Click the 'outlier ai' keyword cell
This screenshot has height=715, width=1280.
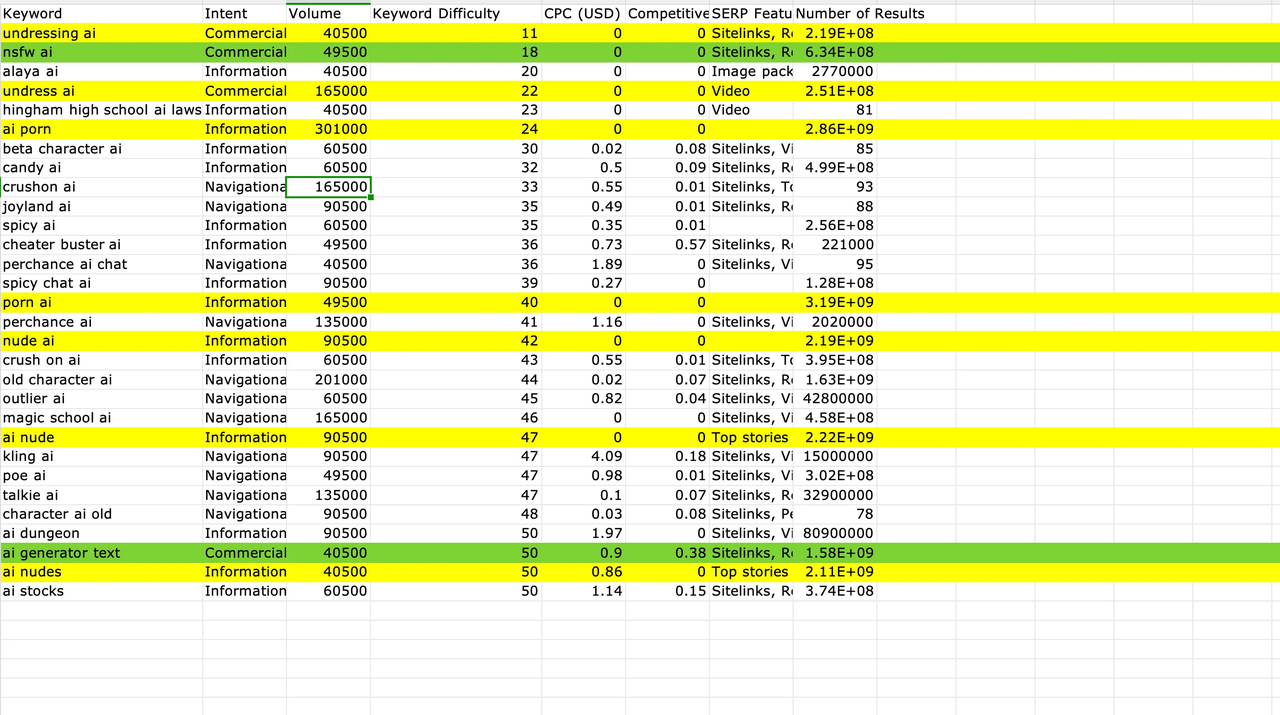pyautogui.click(x=101, y=399)
